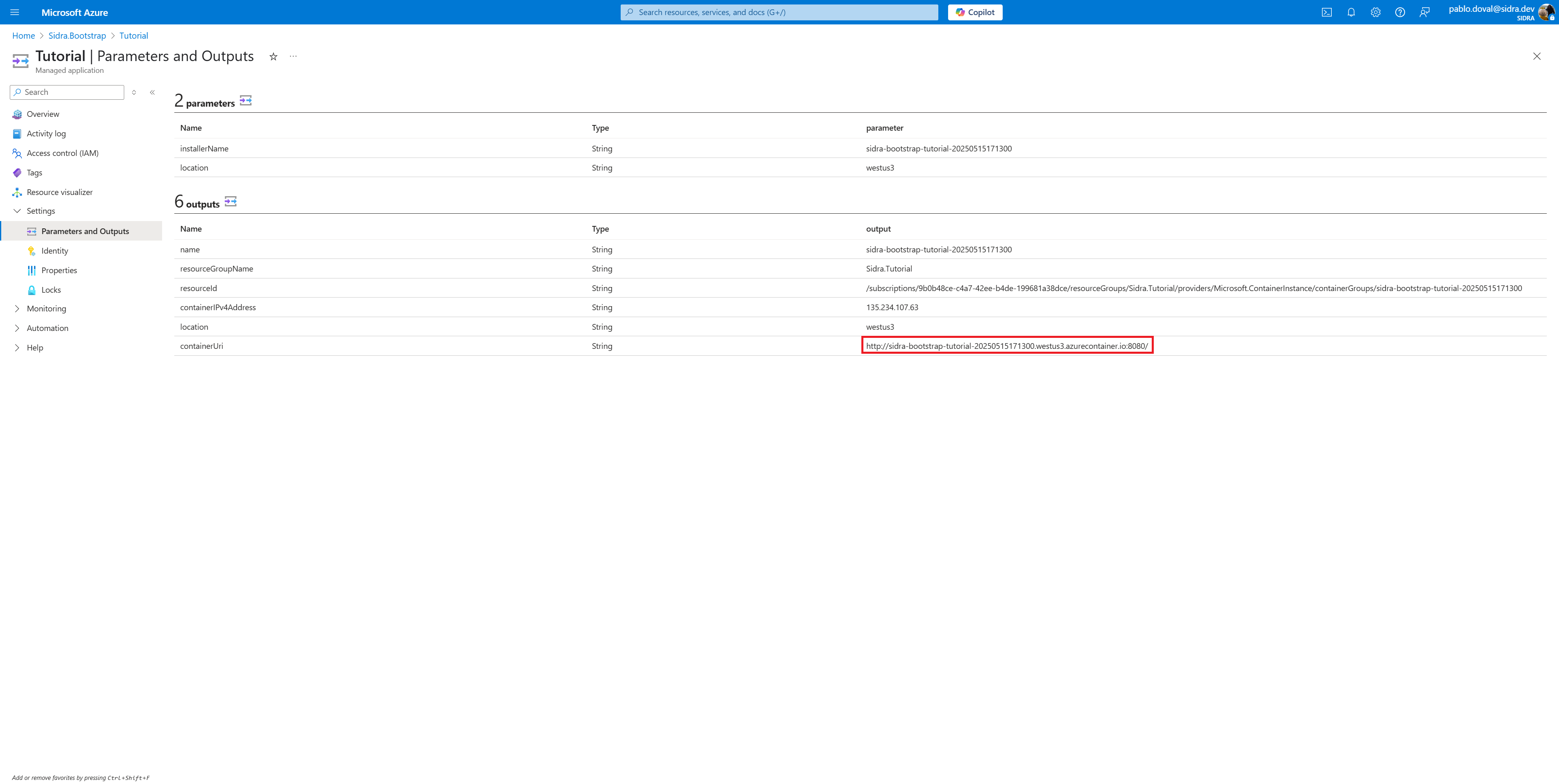This screenshot has height=784, width=1559.
Task: Expand the Help section
Action: [x=17, y=348]
